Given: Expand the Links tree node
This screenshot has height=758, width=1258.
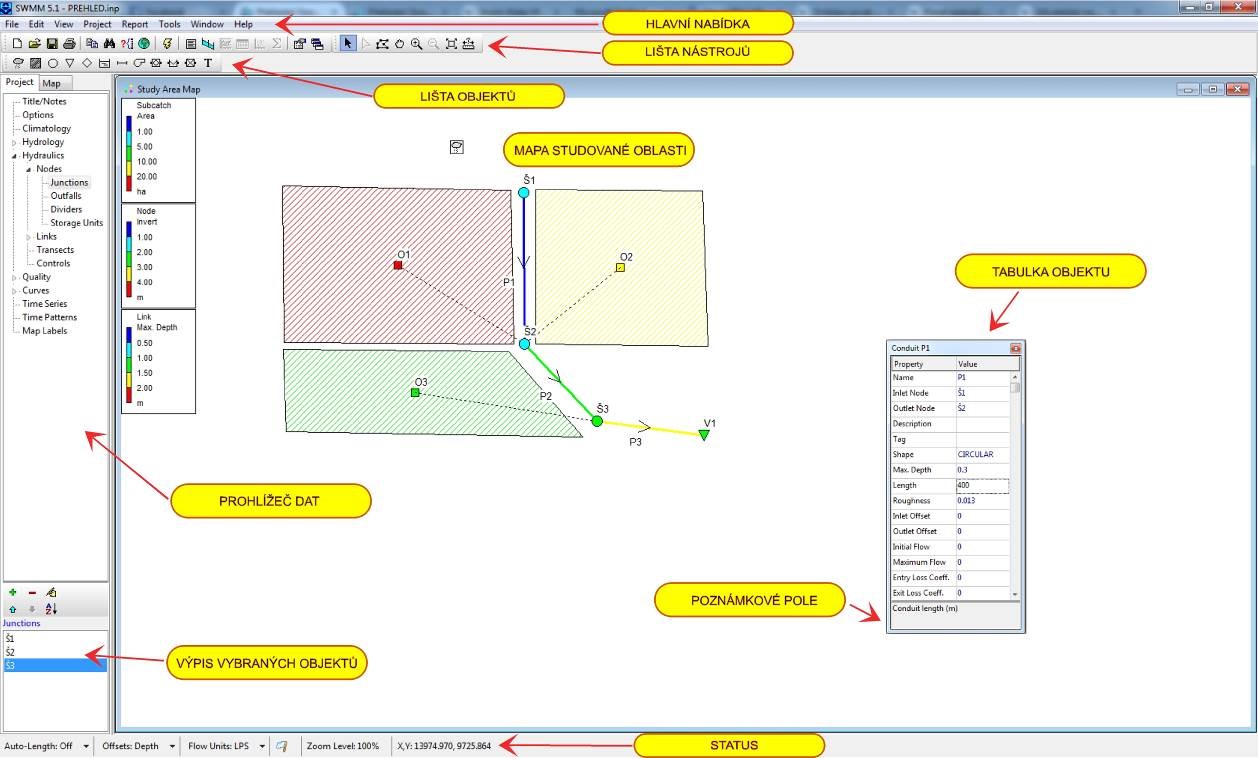Looking at the screenshot, I should (x=29, y=237).
